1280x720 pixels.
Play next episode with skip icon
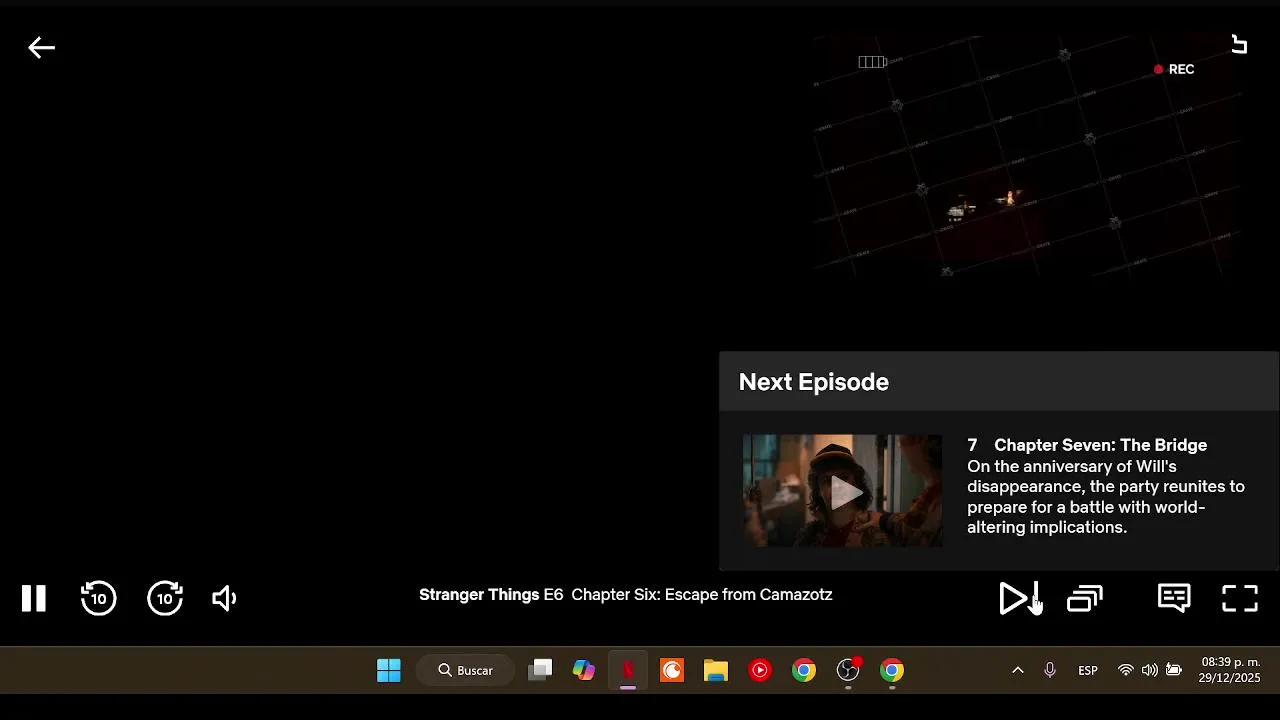(x=1019, y=598)
